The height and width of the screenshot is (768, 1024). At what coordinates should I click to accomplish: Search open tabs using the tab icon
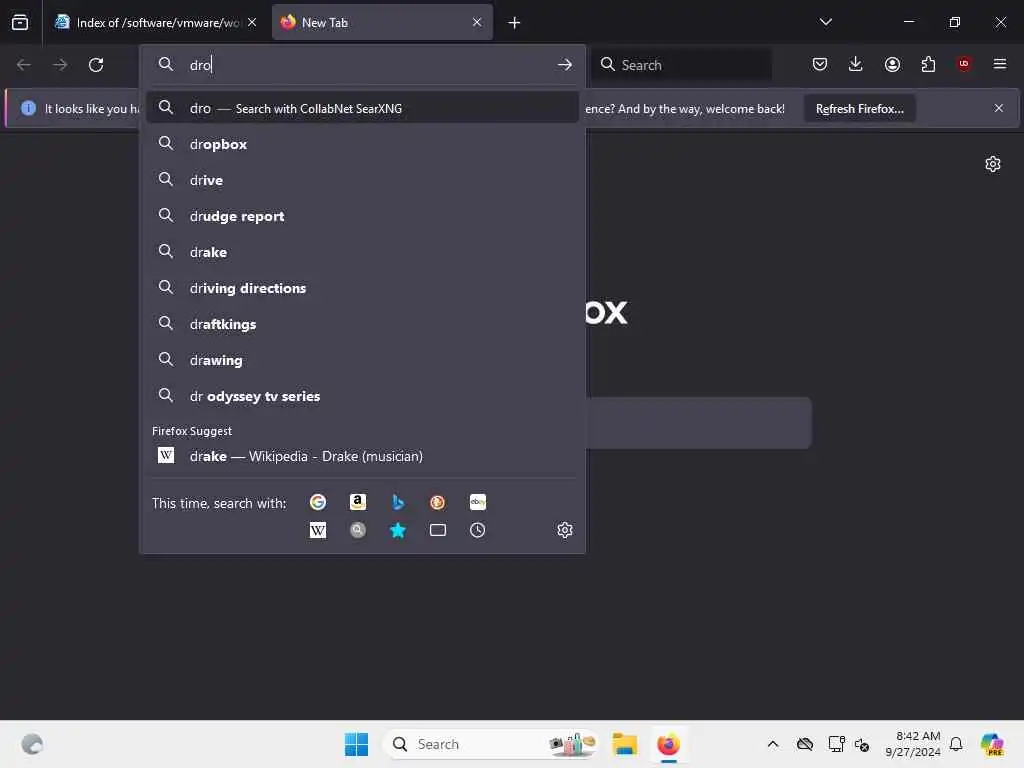coord(438,530)
